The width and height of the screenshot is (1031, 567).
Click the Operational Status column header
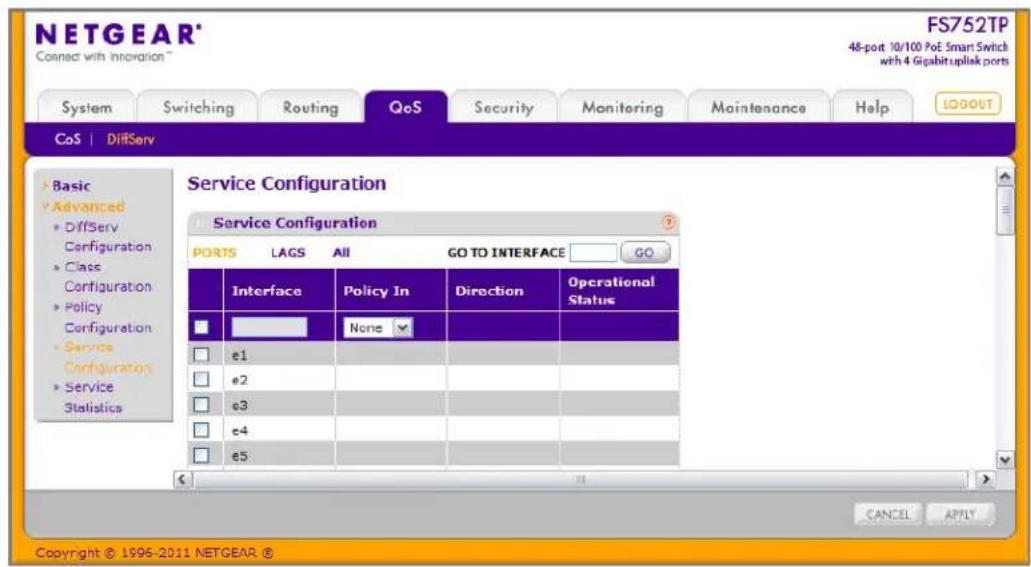611,291
